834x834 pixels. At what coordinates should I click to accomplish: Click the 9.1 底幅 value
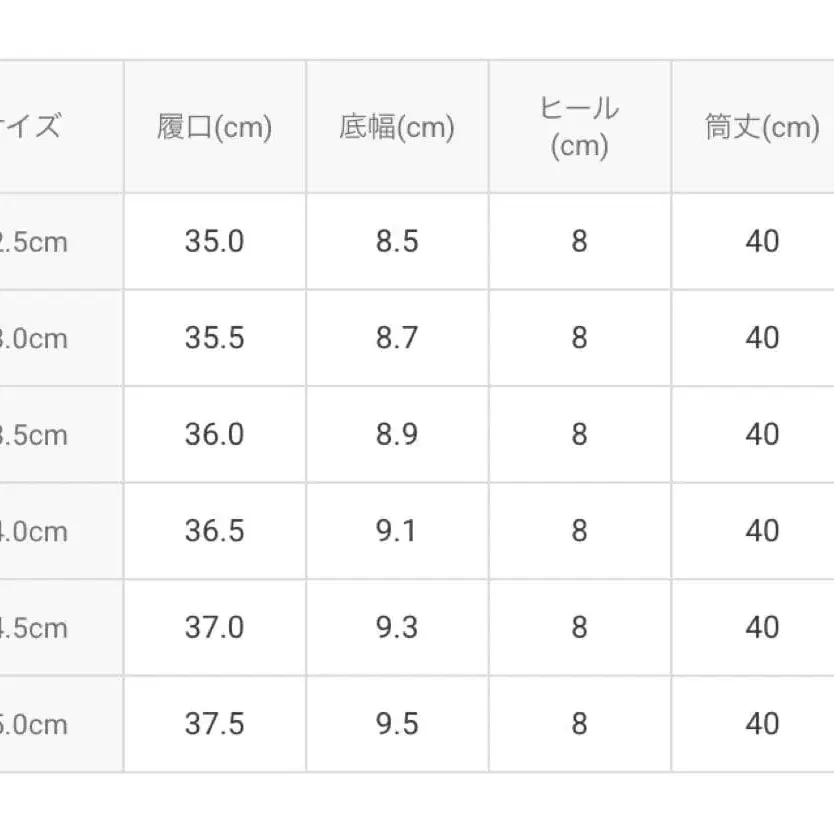coord(397,531)
